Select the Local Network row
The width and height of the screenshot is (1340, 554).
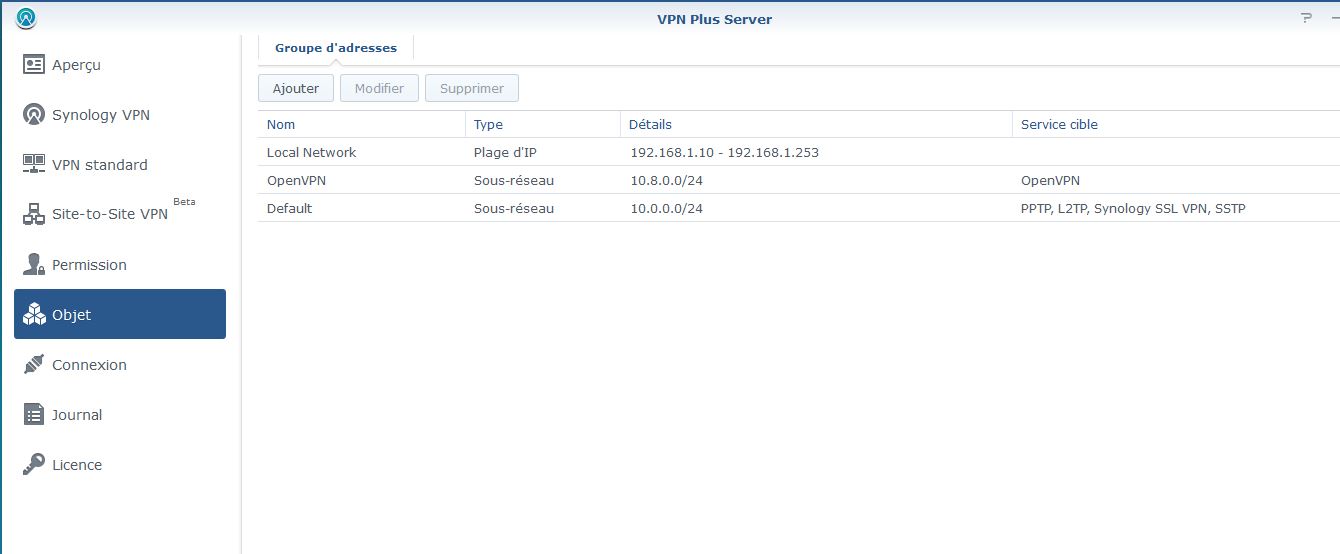coord(799,152)
